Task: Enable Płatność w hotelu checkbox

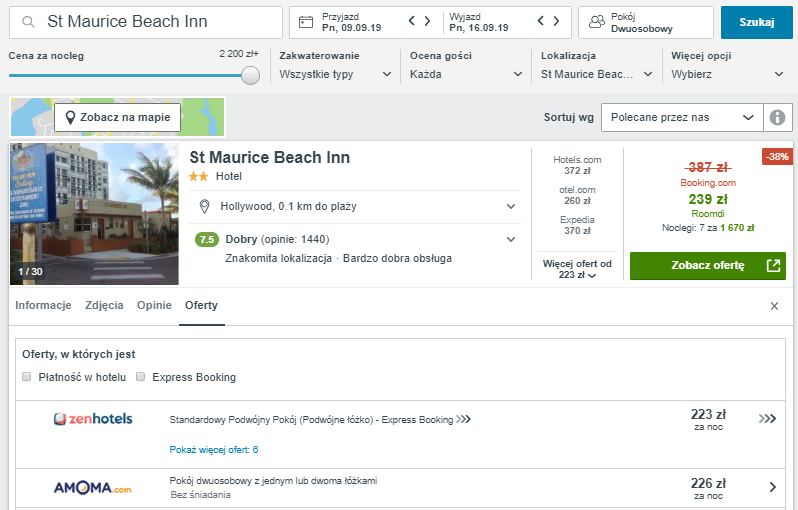Action: tap(27, 377)
